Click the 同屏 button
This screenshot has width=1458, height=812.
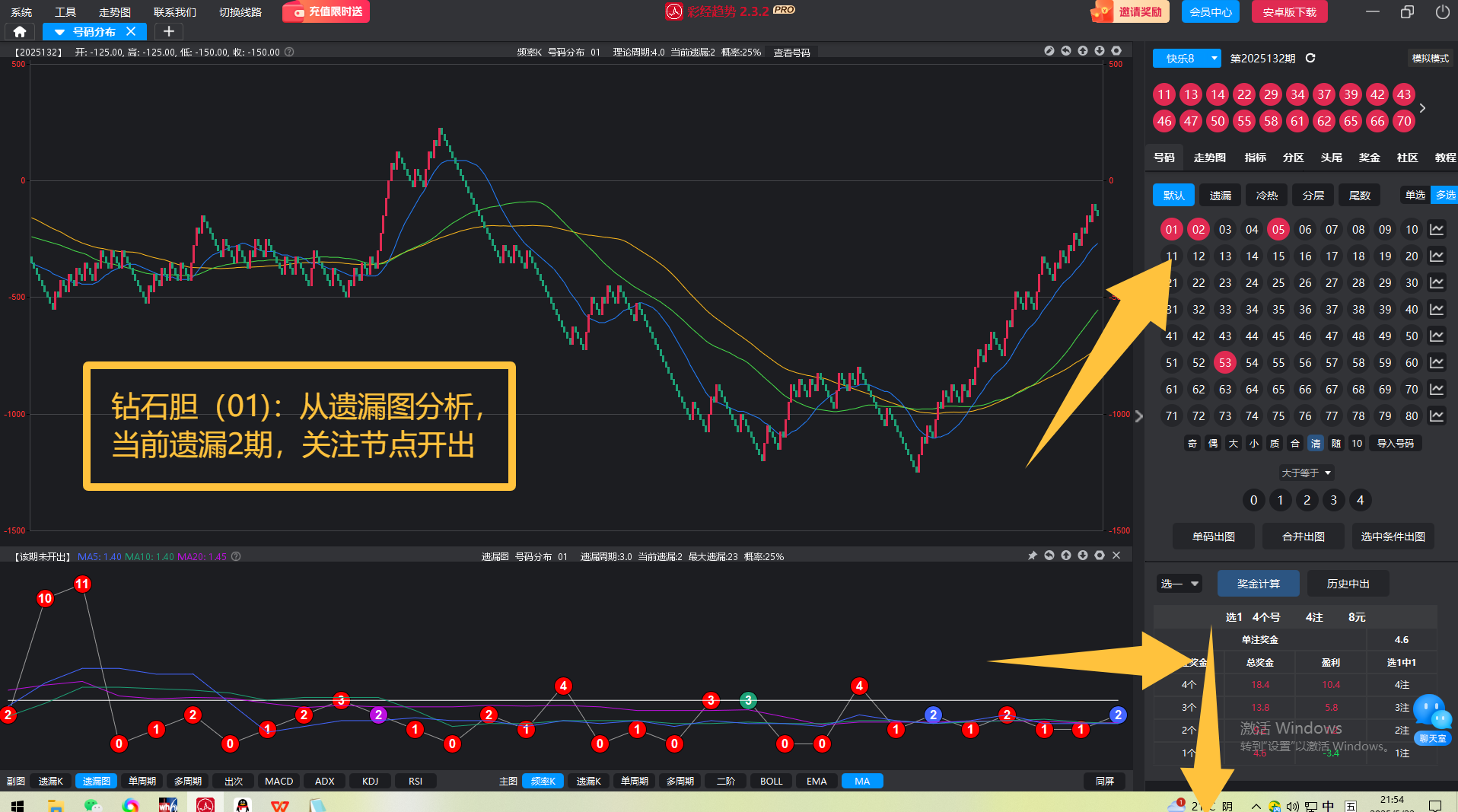1105,781
